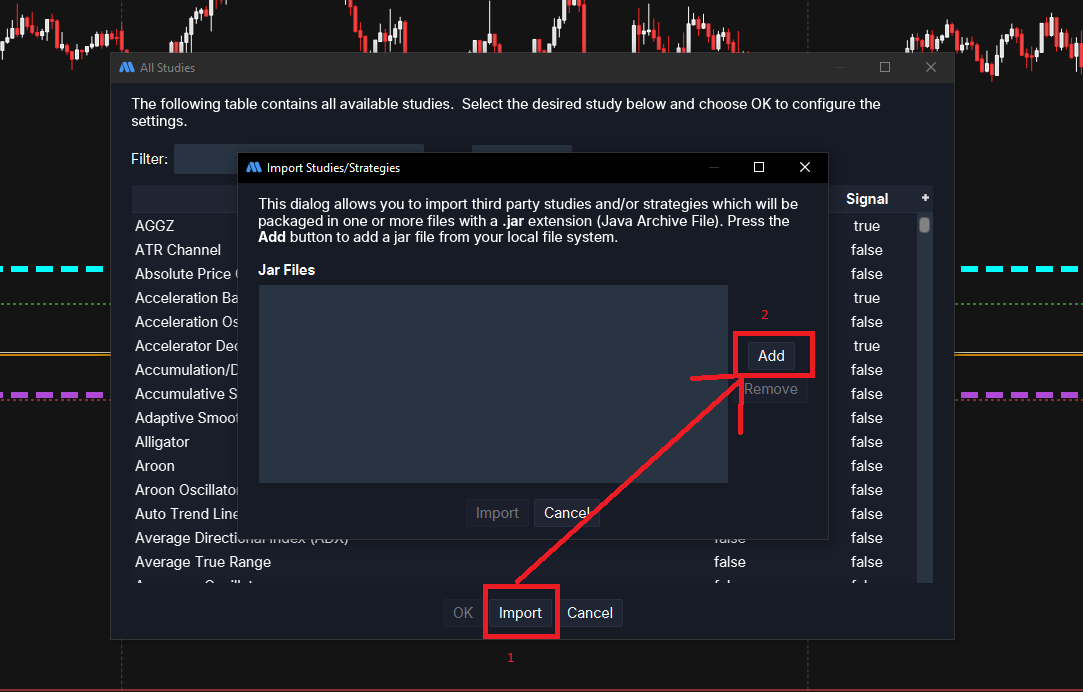Image resolution: width=1083 pixels, height=692 pixels.
Task: Click the Signal value false in Alligator row
Action: point(867,442)
